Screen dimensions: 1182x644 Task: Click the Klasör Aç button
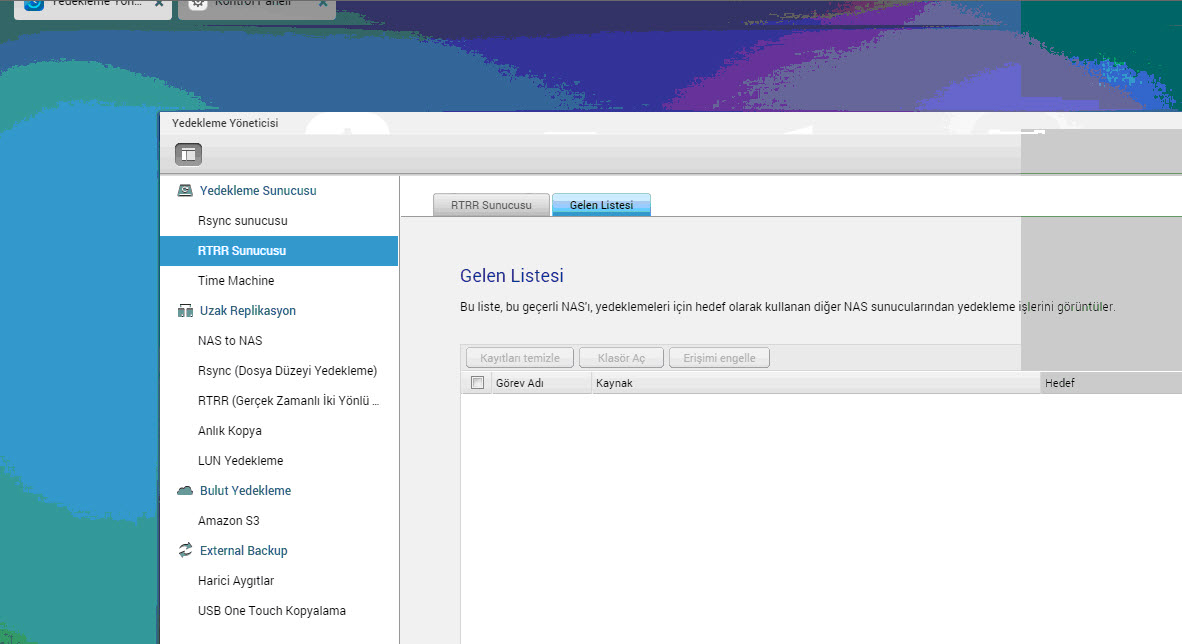pos(621,358)
